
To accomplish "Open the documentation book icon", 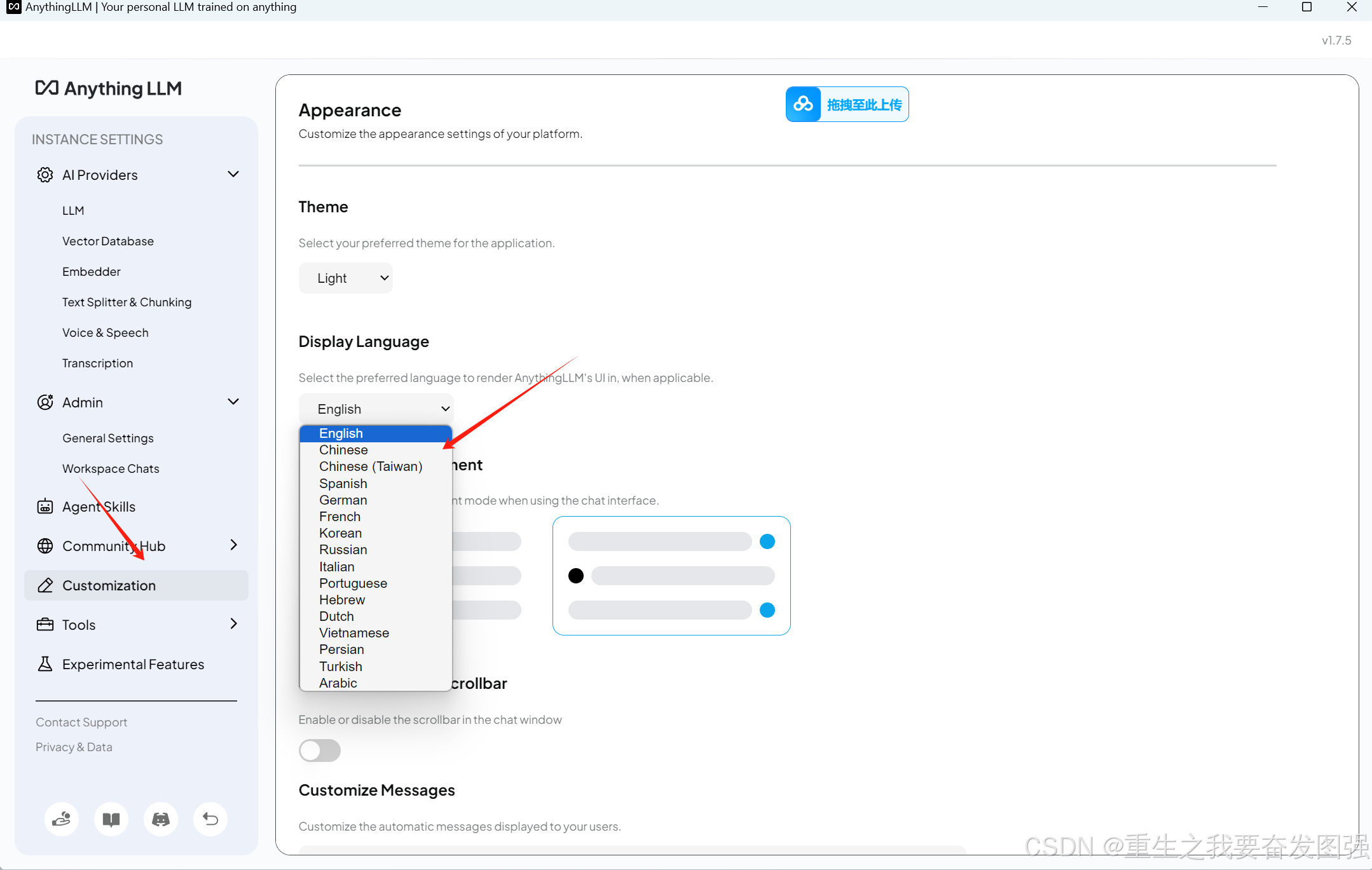I will 111,819.
